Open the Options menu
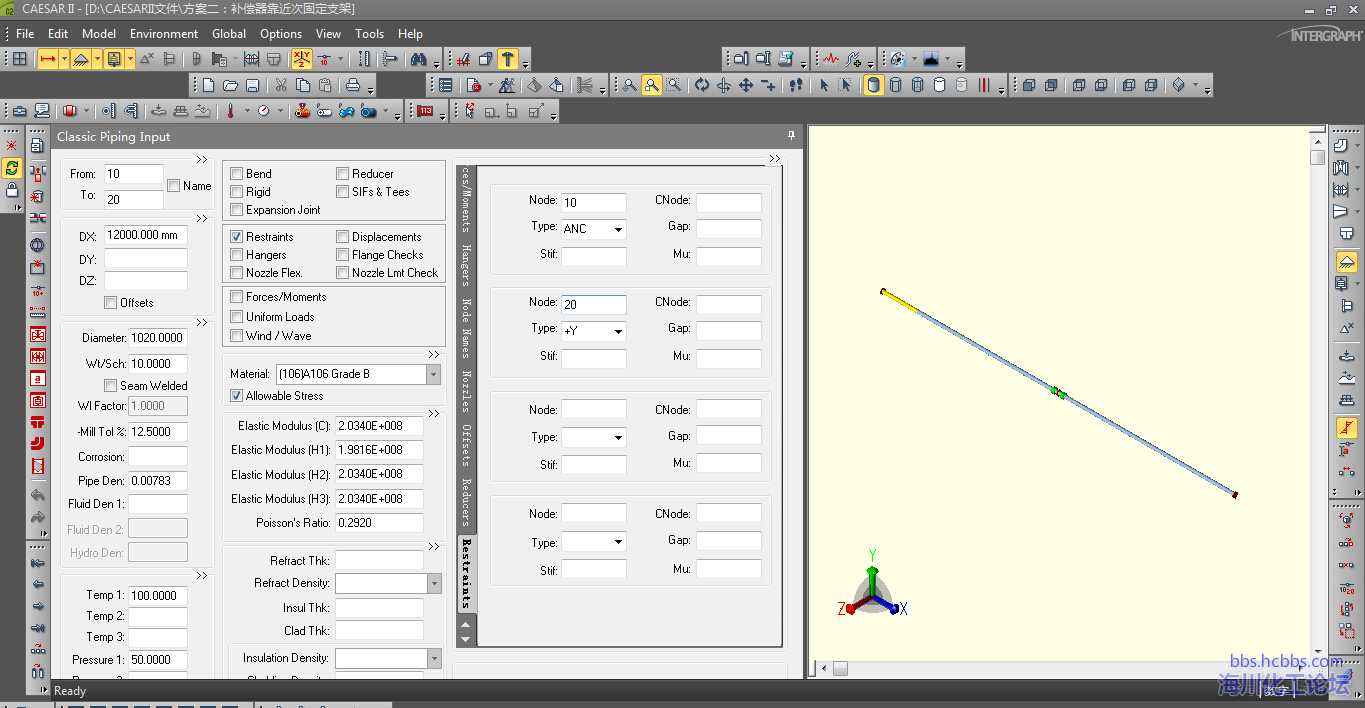This screenshot has height=708, width=1365. pyautogui.click(x=281, y=33)
